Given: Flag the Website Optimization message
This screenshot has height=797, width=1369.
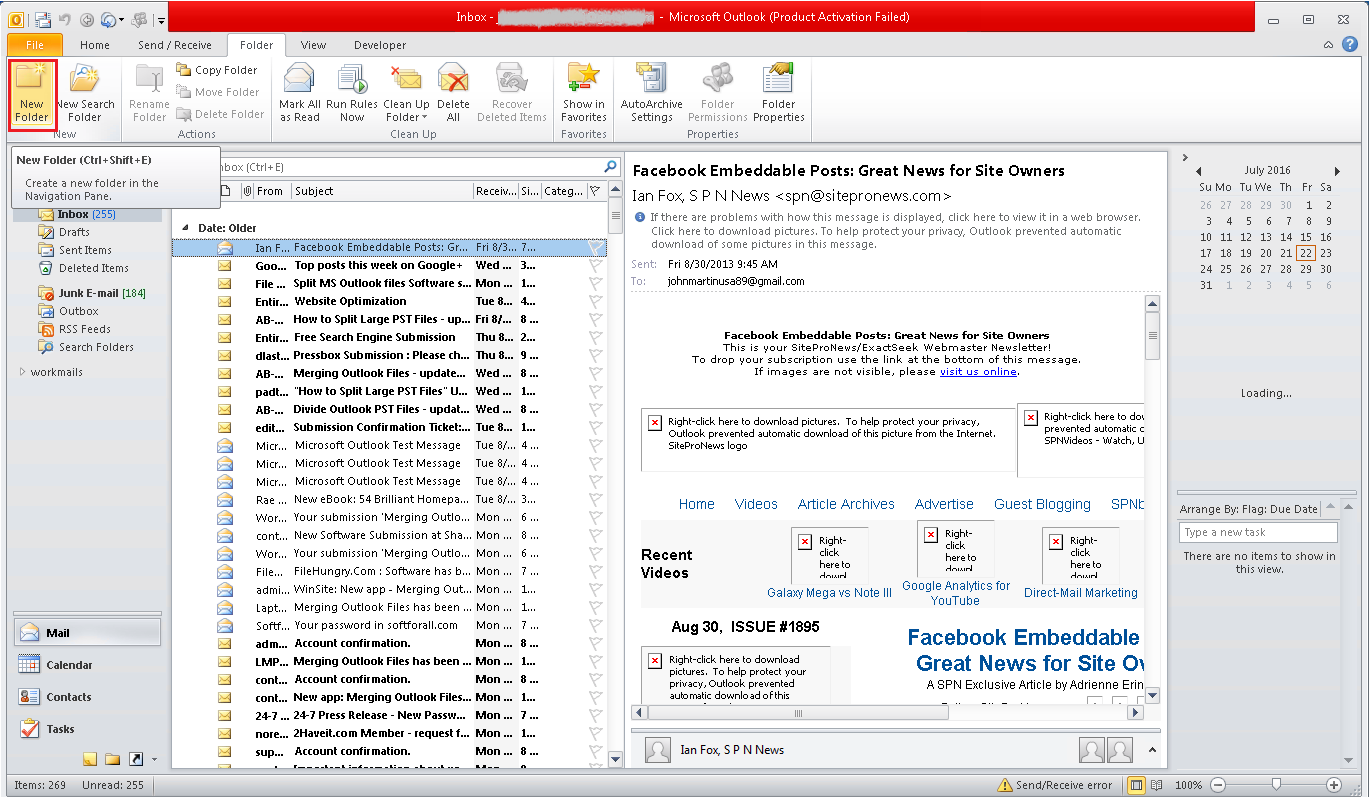Looking at the screenshot, I should coord(595,301).
